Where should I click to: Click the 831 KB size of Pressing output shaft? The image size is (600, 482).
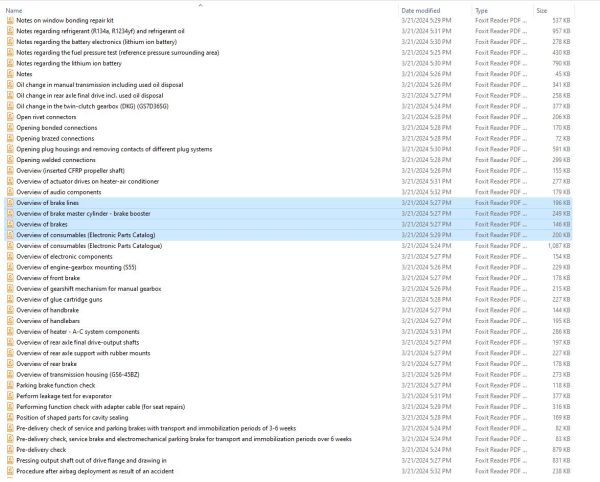point(561,460)
